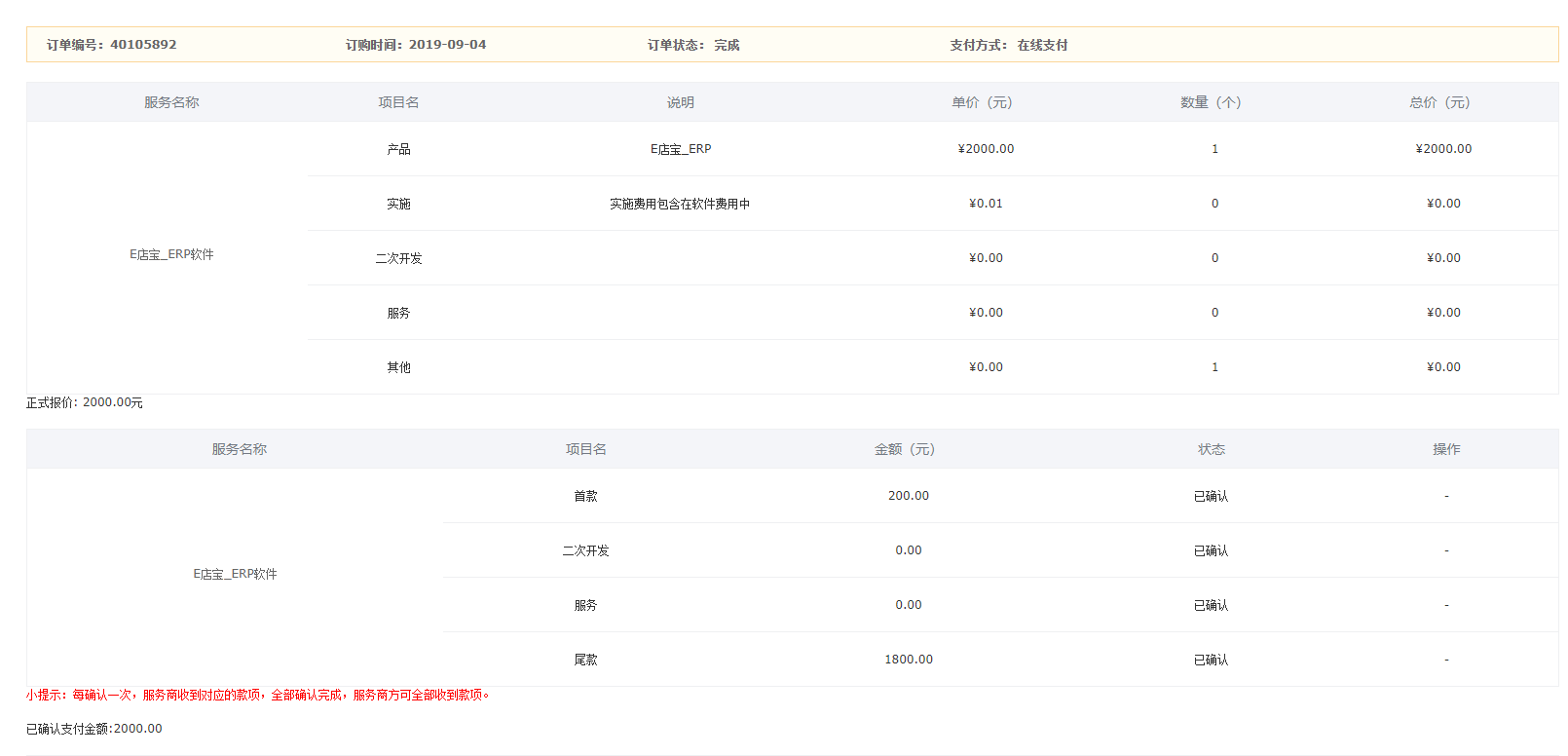
Task: Click total ¥0.00 in 其他 row
Action: [1443, 367]
